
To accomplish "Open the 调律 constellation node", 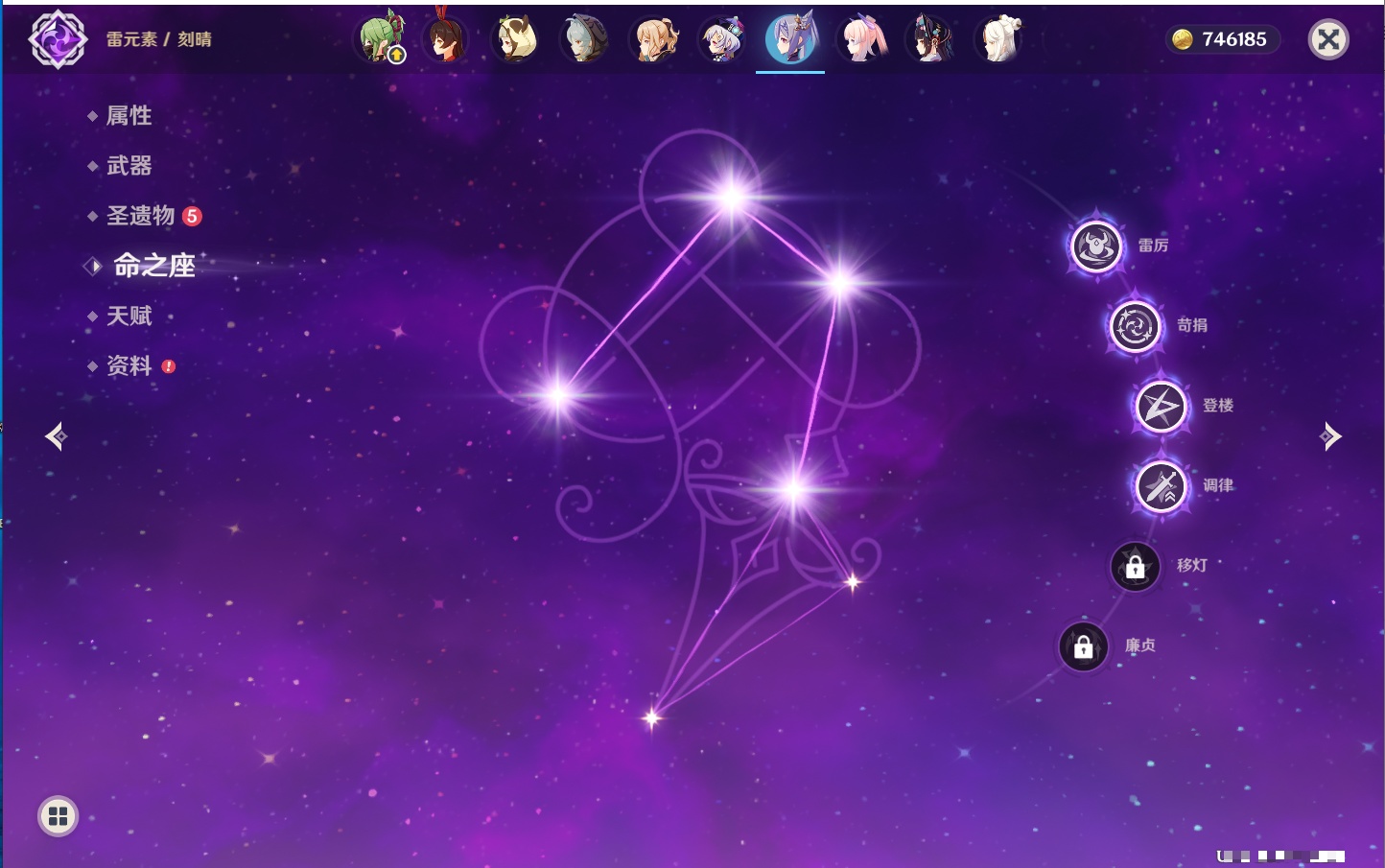I will pos(1162,485).
